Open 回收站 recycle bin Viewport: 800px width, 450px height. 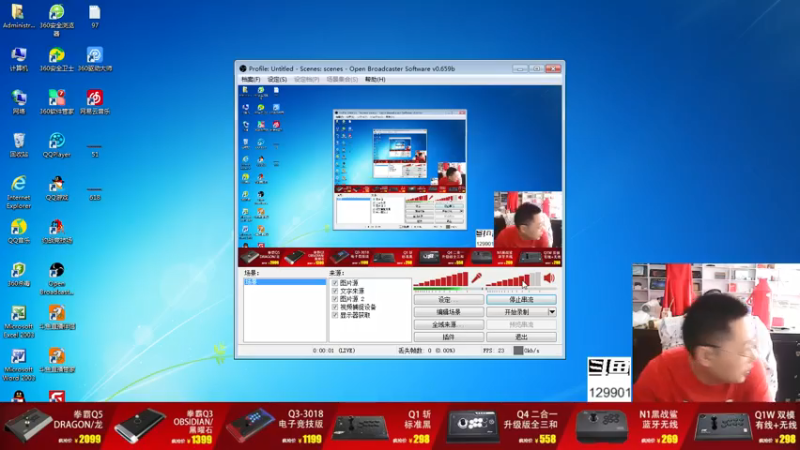pos(18,145)
